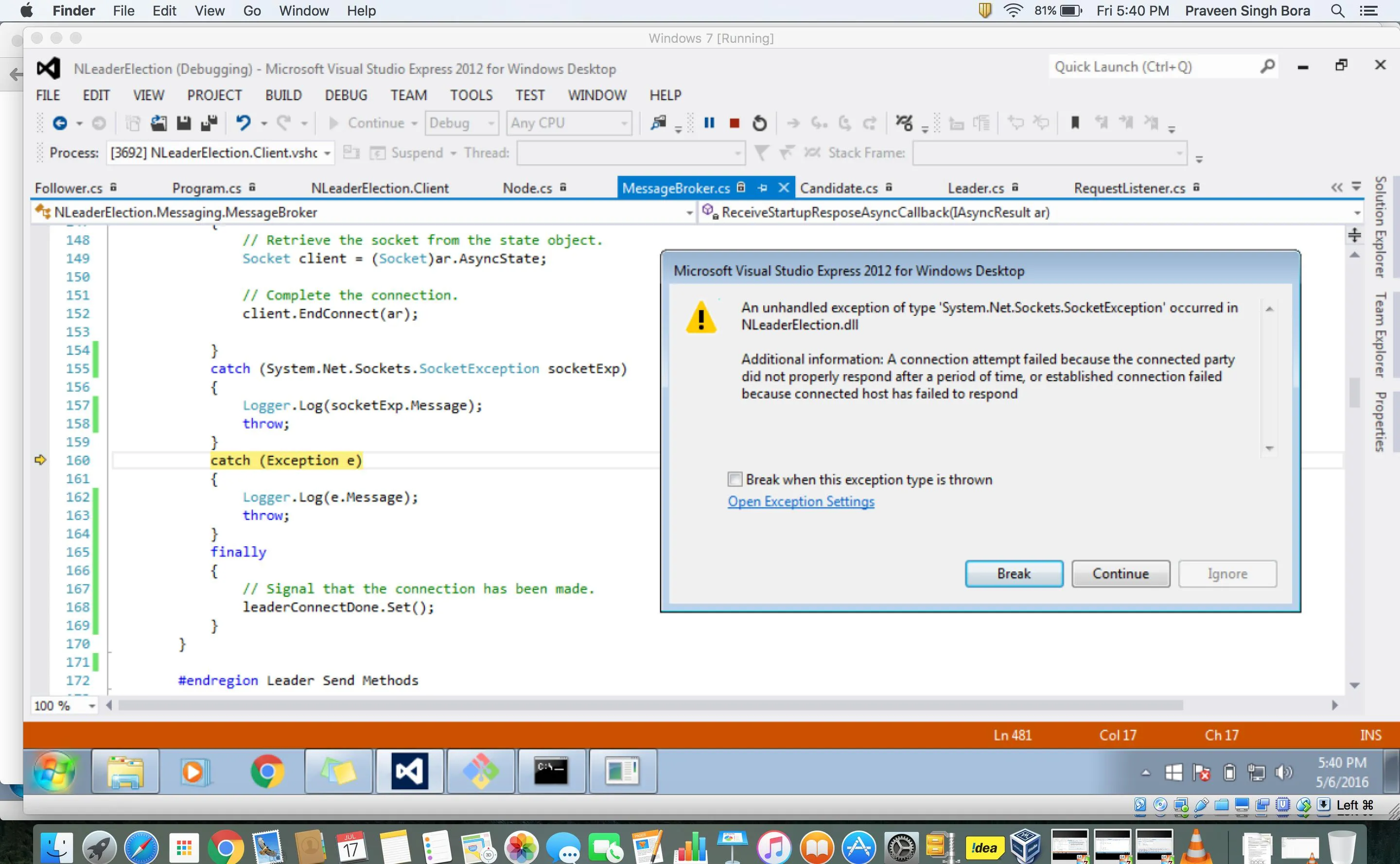Open the Process dropdown showing NLeaderElection.Client
Image resolution: width=1400 pixels, height=864 pixels.
tap(327, 153)
